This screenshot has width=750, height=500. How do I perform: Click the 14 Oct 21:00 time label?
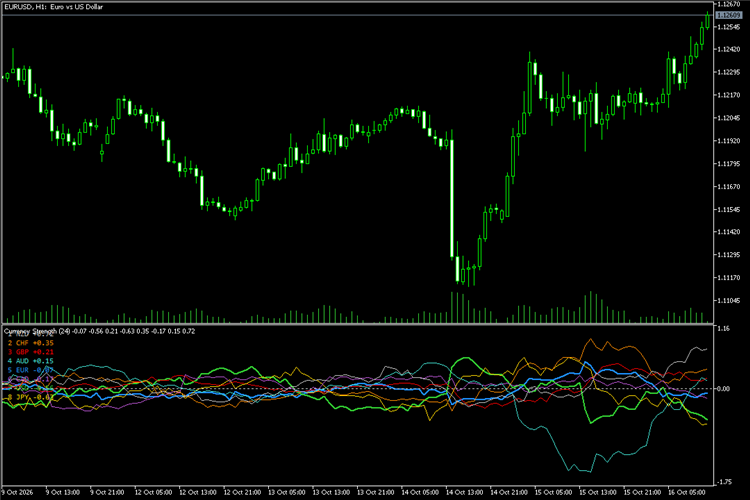pyautogui.click(x=509, y=492)
